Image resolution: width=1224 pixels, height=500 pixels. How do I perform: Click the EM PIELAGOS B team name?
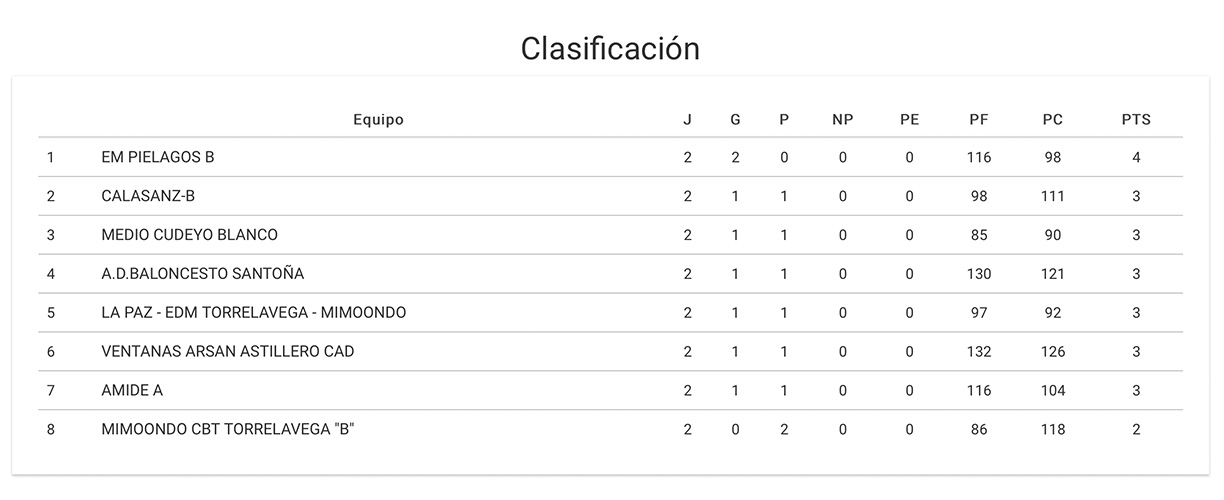pos(158,157)
